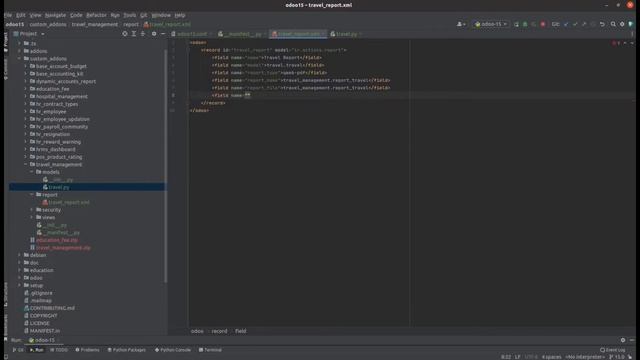Click the collapse all icon in Project panel
This screenshot has width=640, height=360.
coord(143,34)
